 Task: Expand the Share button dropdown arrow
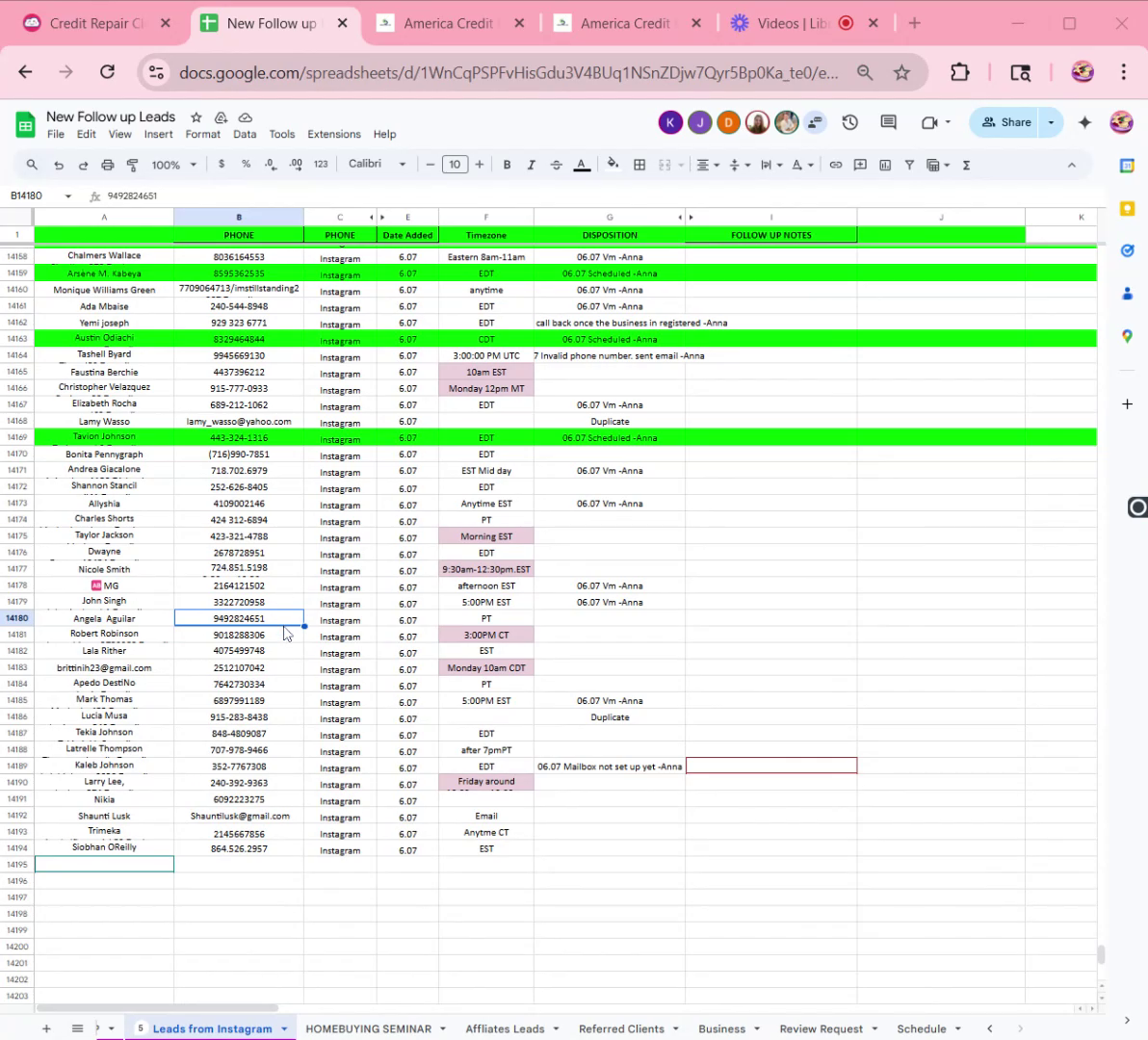click(x=1051, y=122)
